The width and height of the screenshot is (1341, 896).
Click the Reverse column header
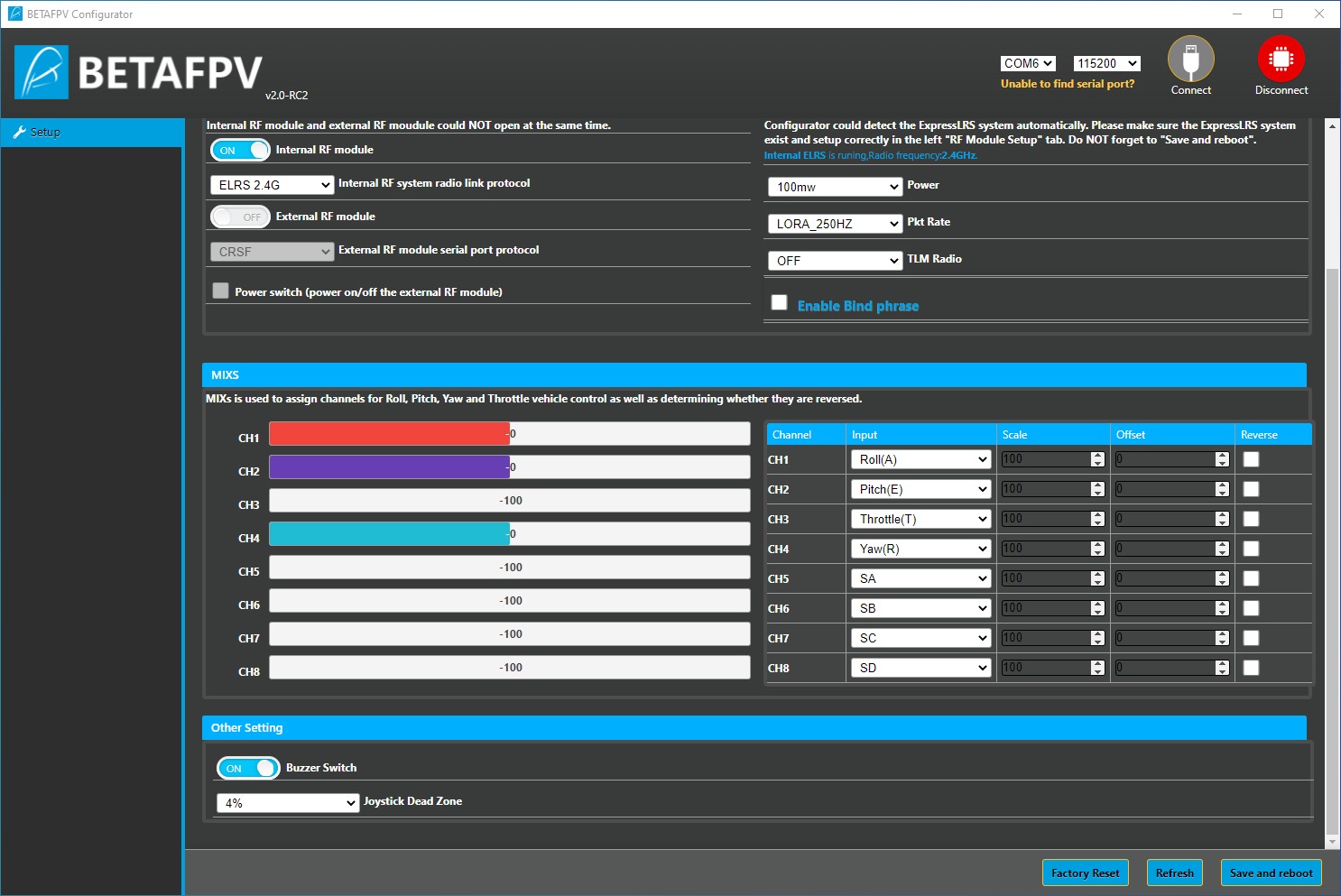(1272, 434)
